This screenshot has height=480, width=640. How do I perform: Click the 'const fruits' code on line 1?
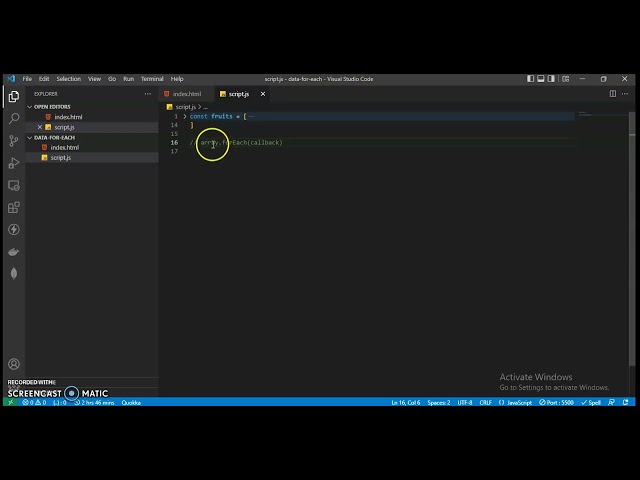pyautogui.click(x=211, y=116)
